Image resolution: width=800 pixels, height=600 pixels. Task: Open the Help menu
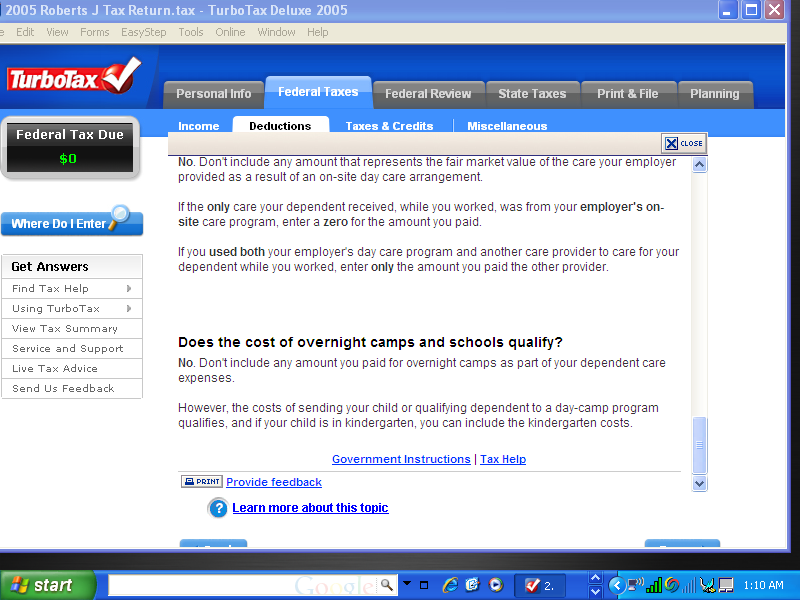click(x=317, y=32)
